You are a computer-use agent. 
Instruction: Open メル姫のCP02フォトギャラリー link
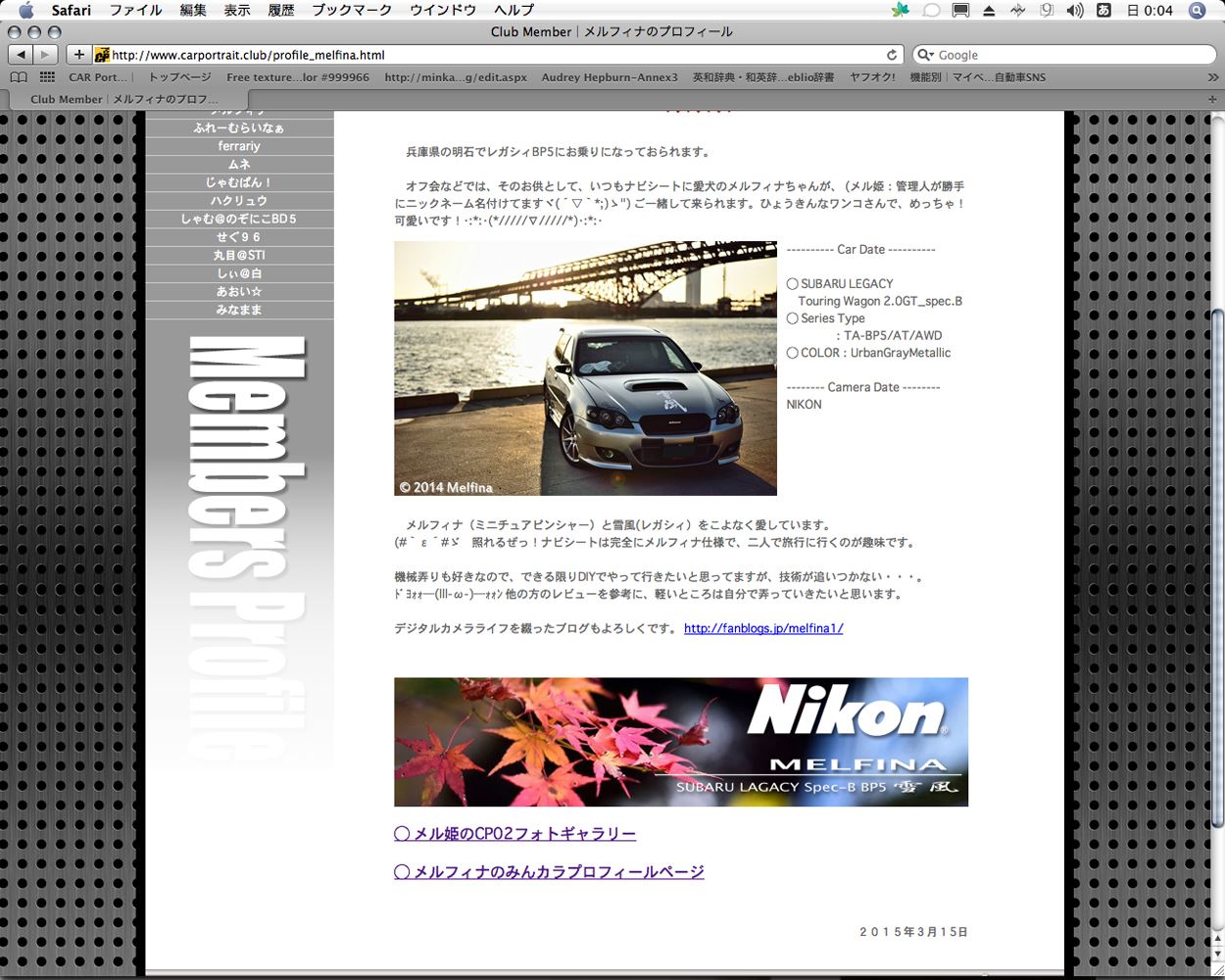(x=514, y=834)
